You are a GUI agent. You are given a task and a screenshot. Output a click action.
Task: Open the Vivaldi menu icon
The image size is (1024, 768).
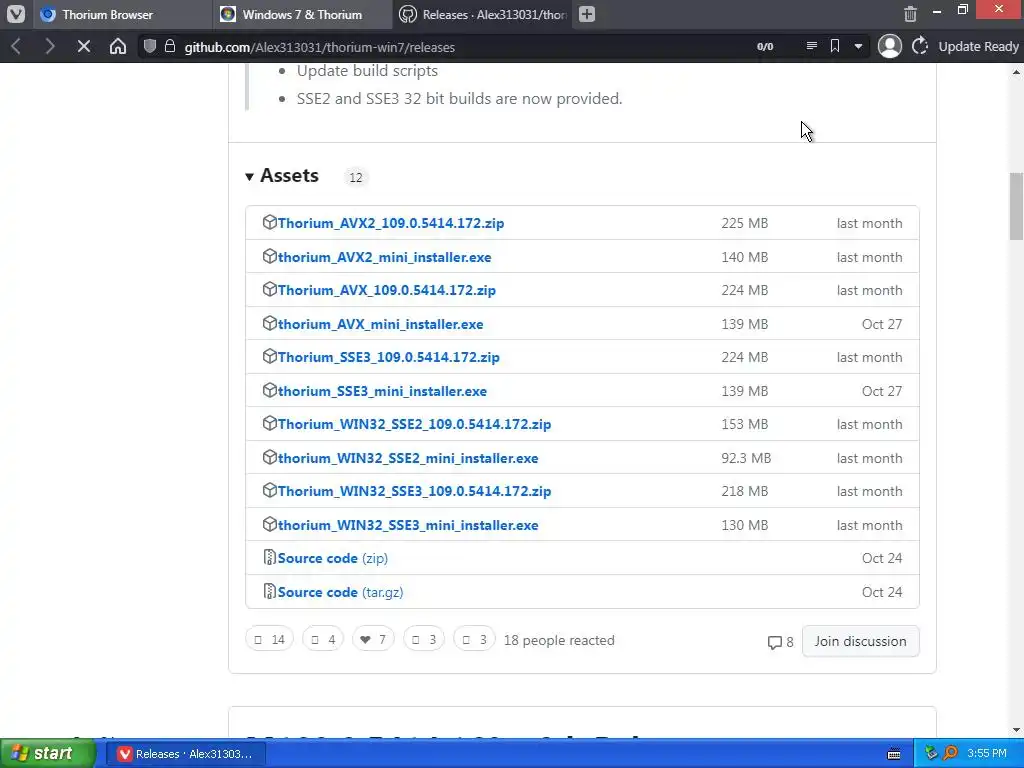[16, 14]
